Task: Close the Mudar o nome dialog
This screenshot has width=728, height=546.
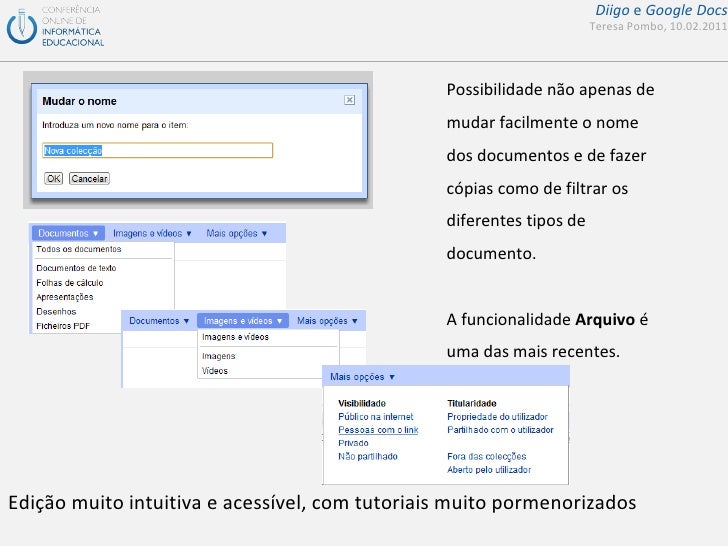Action: 350,100
